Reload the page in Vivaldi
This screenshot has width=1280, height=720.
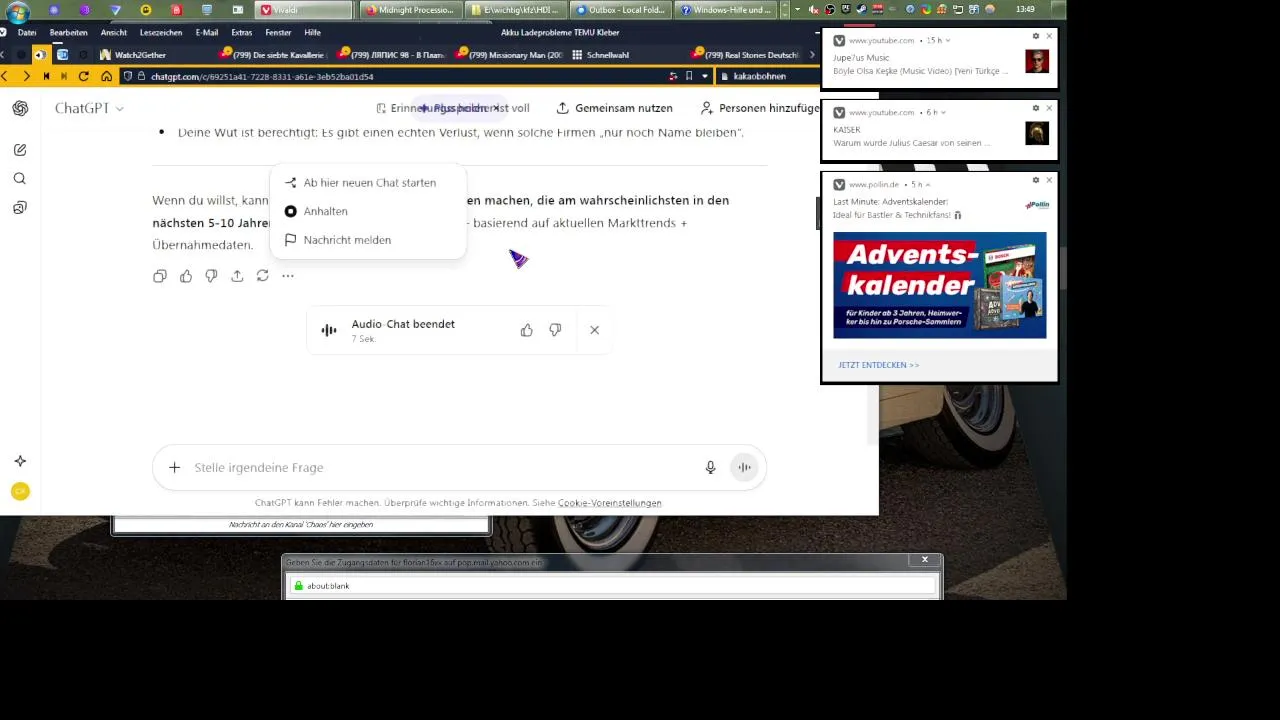tap(84, 76)
